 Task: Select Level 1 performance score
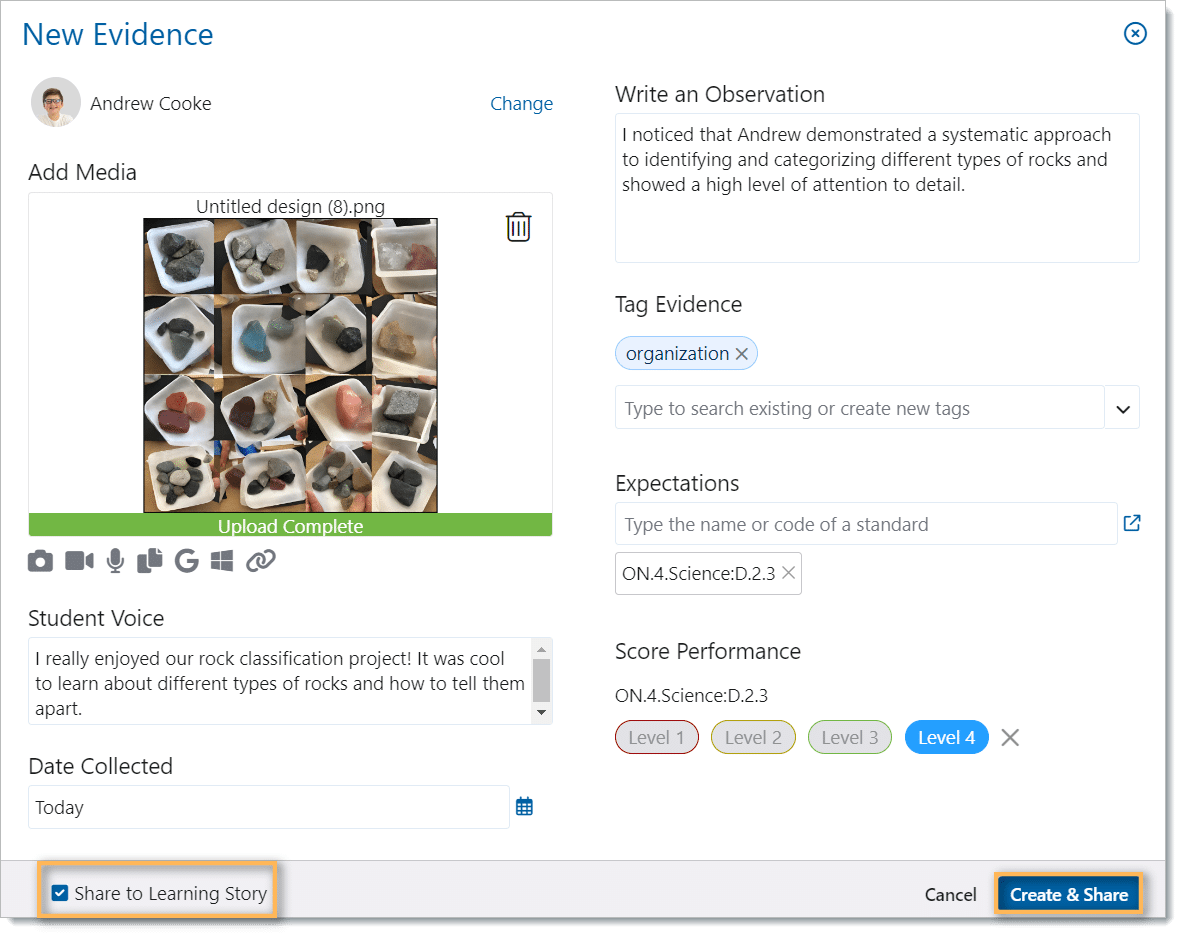coord(656,738)
